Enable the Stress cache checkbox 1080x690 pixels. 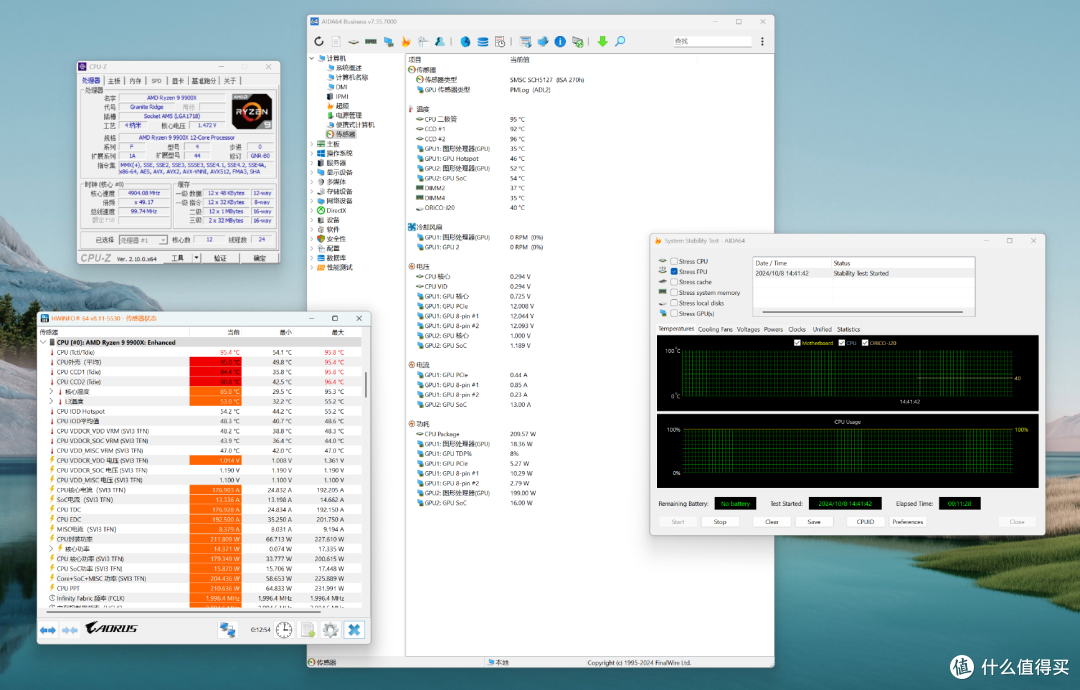point(674,282)
